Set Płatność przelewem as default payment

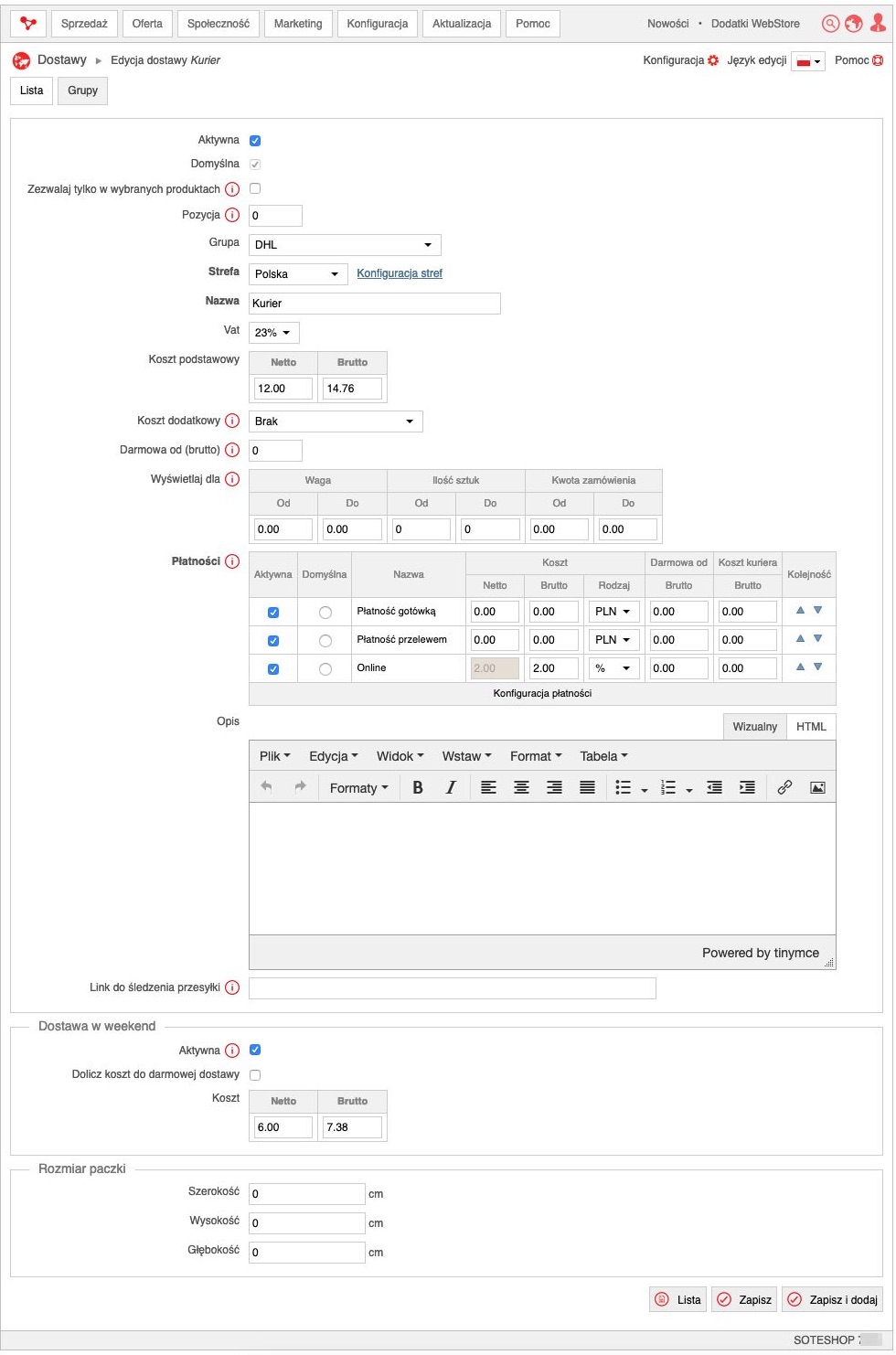tap(325, 641)
